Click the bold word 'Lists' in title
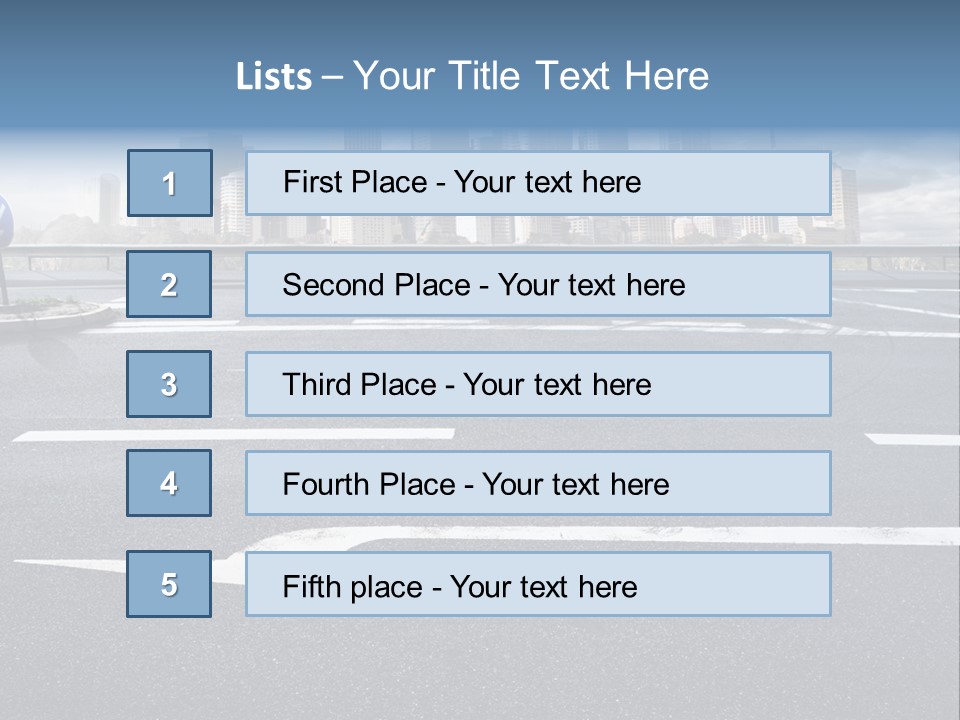This screenshot has height=720, width=960. [x=274, y=77]
